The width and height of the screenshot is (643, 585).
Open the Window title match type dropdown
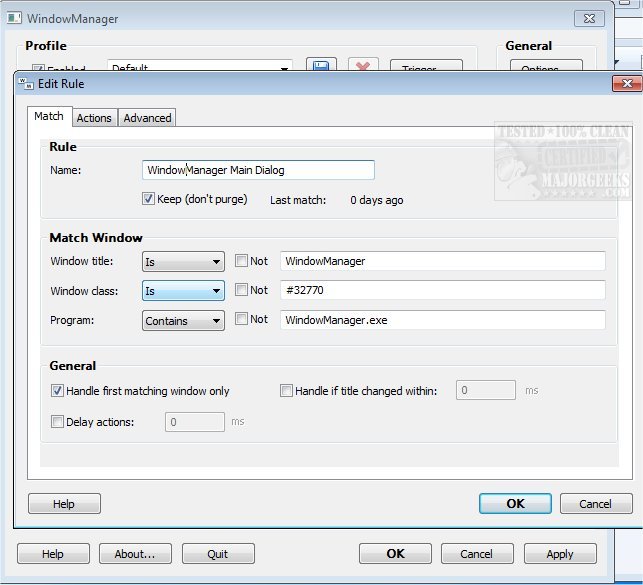click(183, 262)
